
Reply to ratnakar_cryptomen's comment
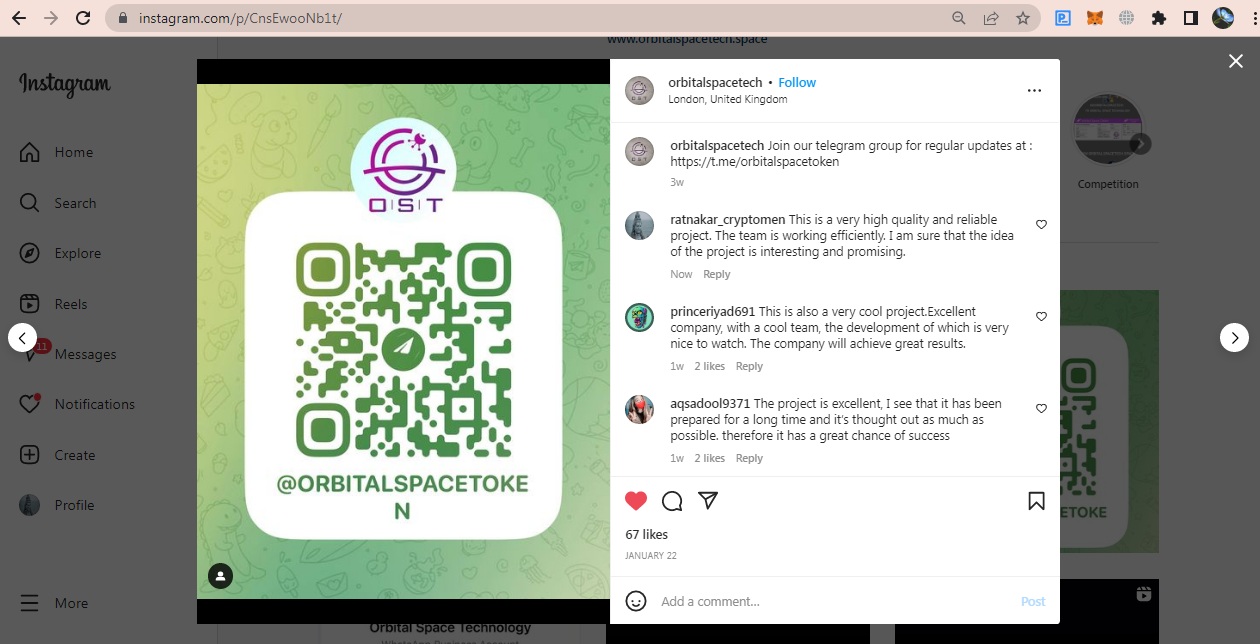[716, 274]
